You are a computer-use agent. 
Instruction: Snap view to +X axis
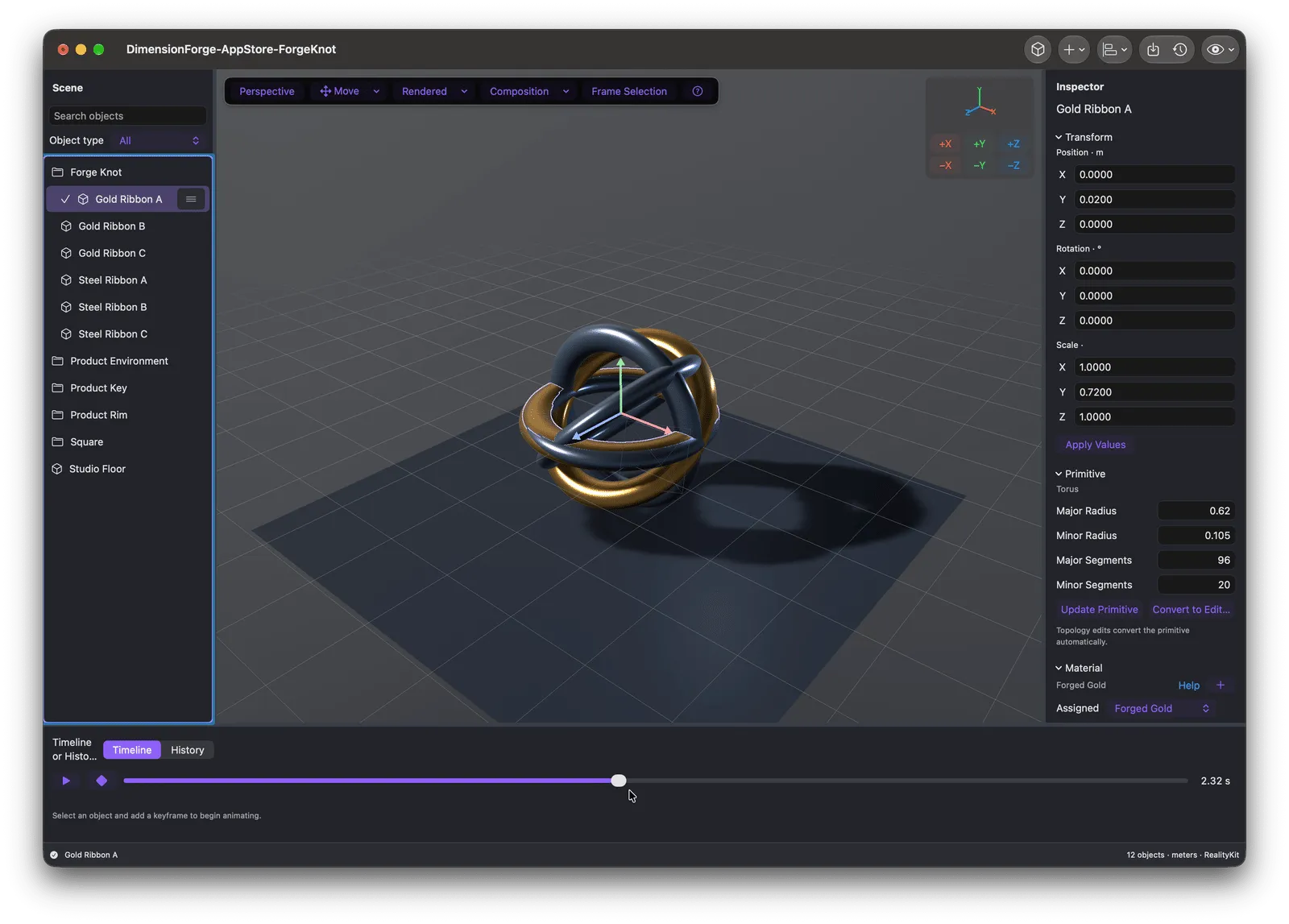pos(946,143)
